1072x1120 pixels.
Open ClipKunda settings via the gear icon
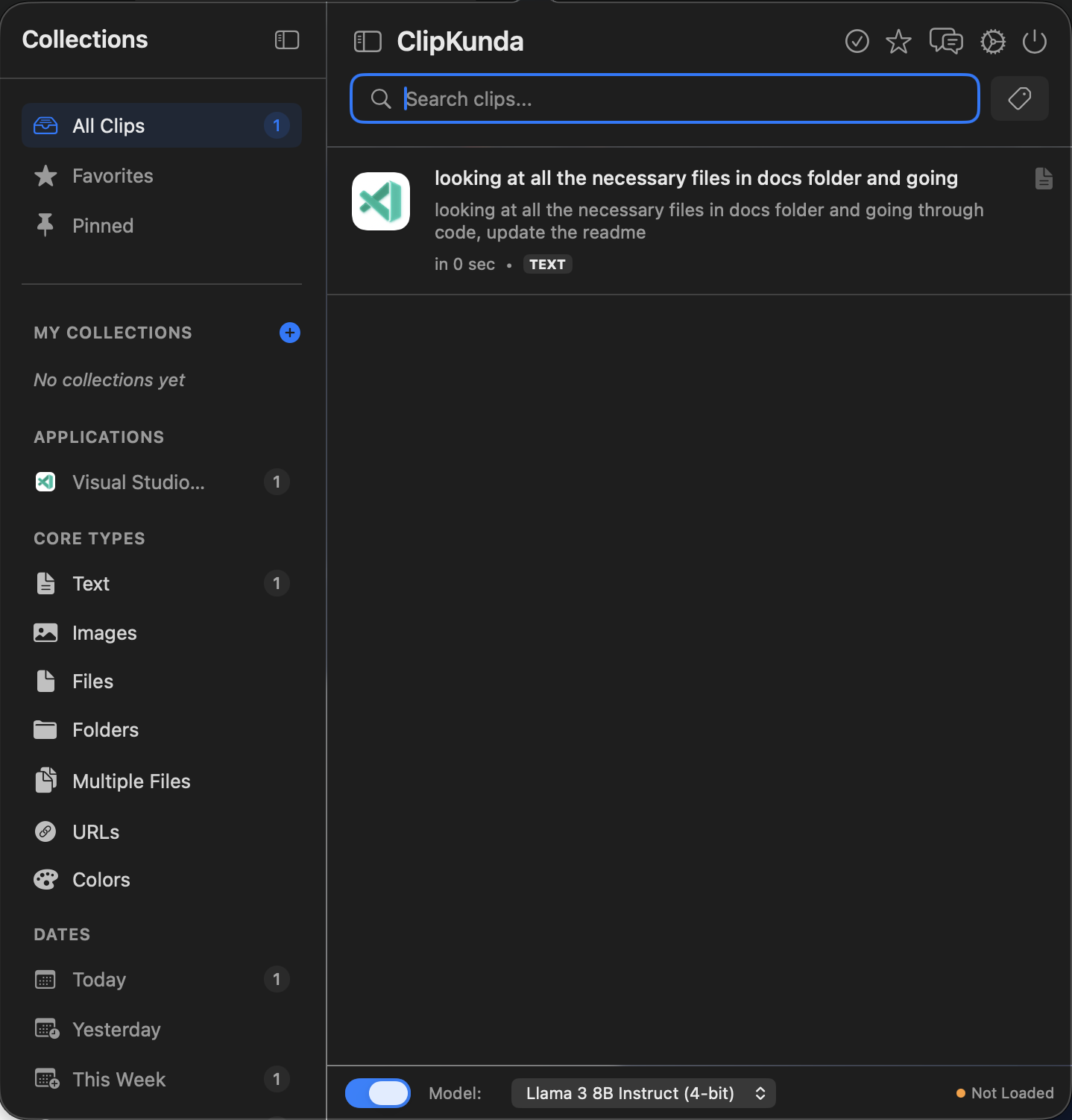pyautogui.click(x=992, y=41)
